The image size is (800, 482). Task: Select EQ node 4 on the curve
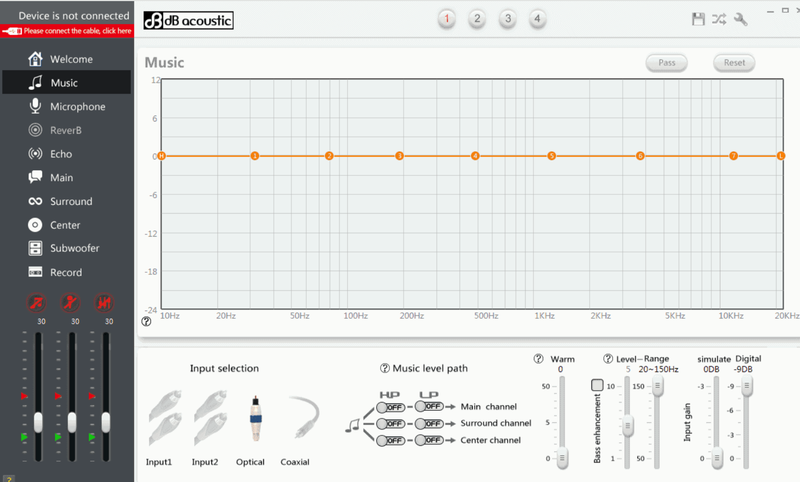[475, 156]
